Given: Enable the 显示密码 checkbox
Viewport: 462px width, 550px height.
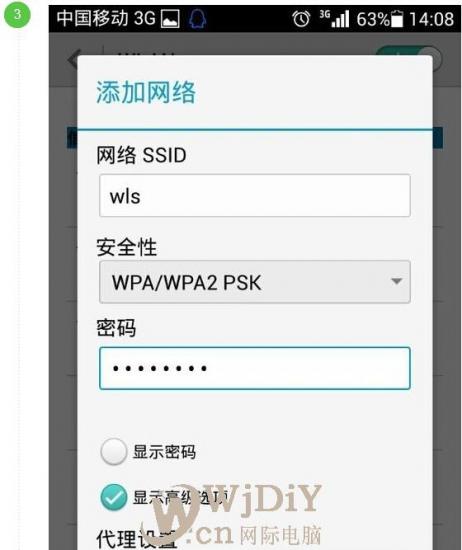Looking at the screenshot, I should (113, 451).
